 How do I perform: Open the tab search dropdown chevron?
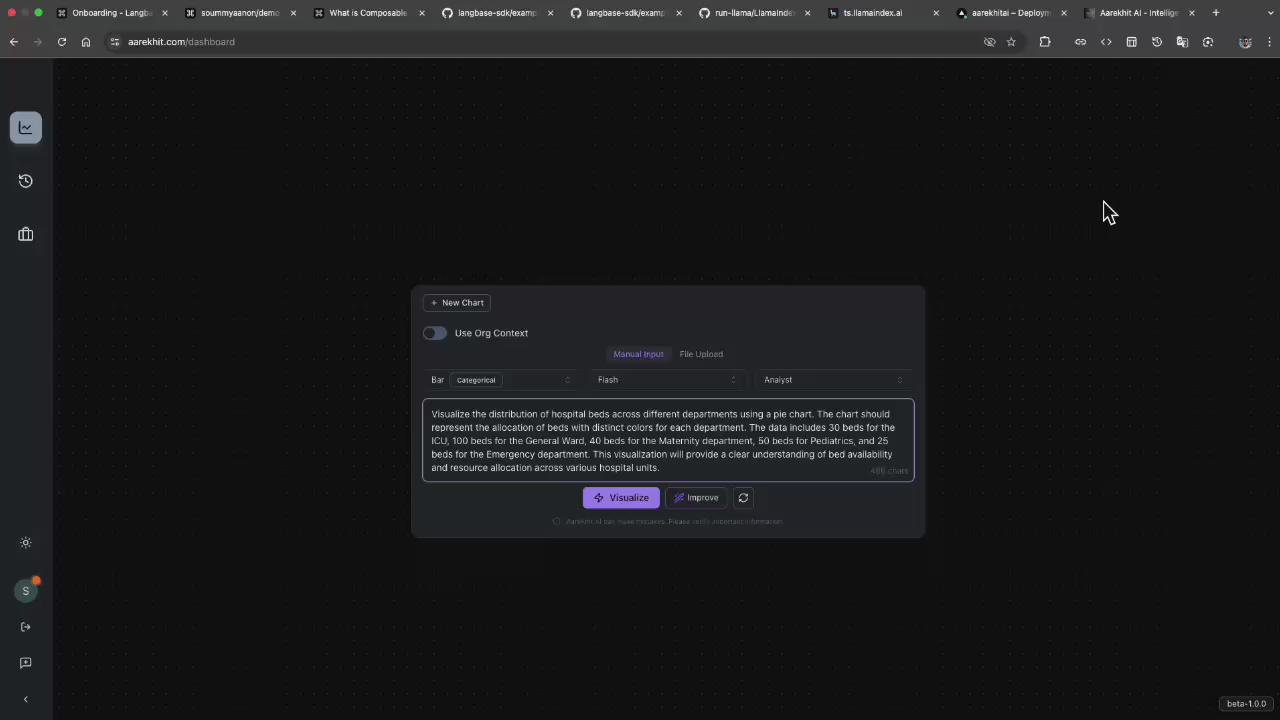(x=1268, y=13)
